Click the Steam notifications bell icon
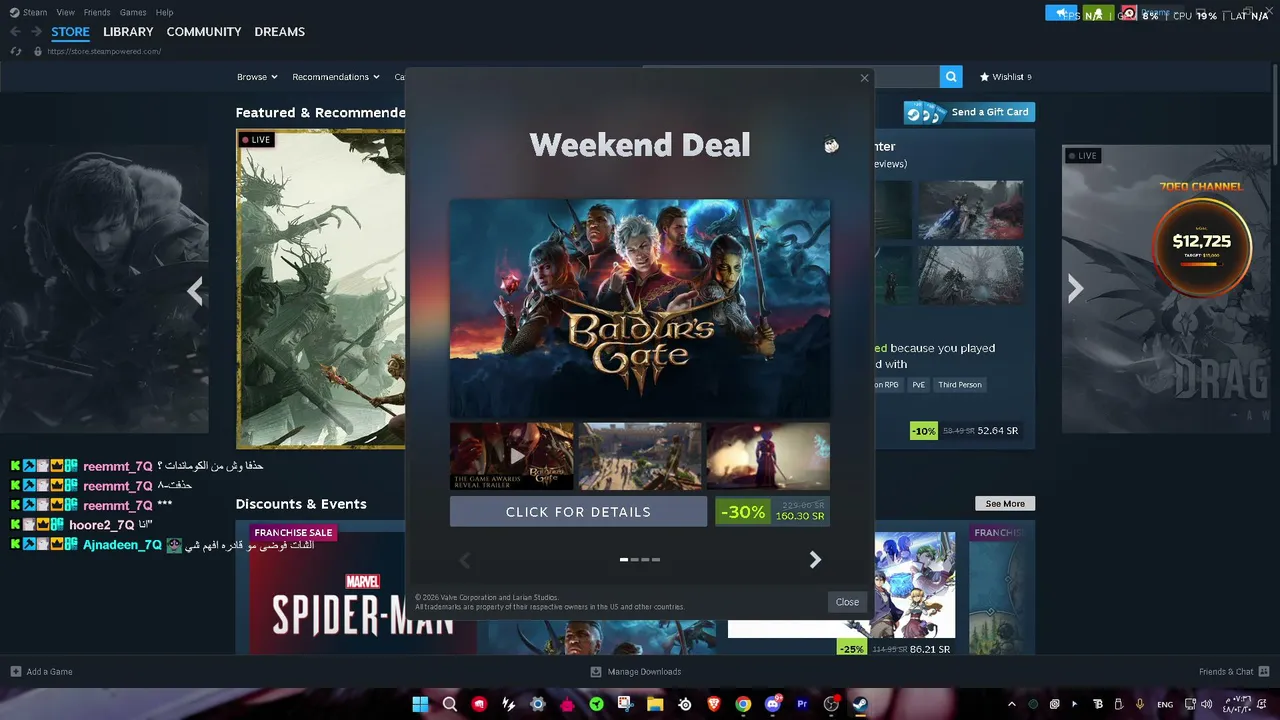Screen dimensions: 1280x720 coord(1098,13)
